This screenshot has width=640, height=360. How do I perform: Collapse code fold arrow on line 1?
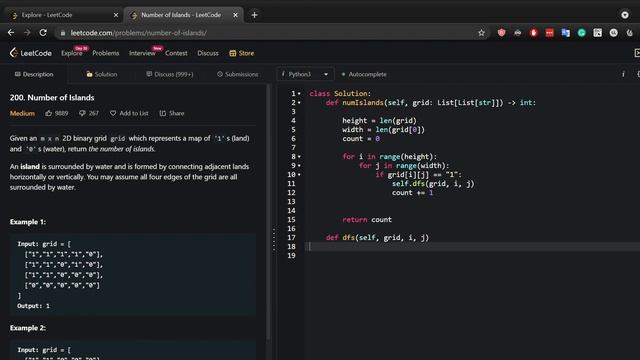coord(299,94)
